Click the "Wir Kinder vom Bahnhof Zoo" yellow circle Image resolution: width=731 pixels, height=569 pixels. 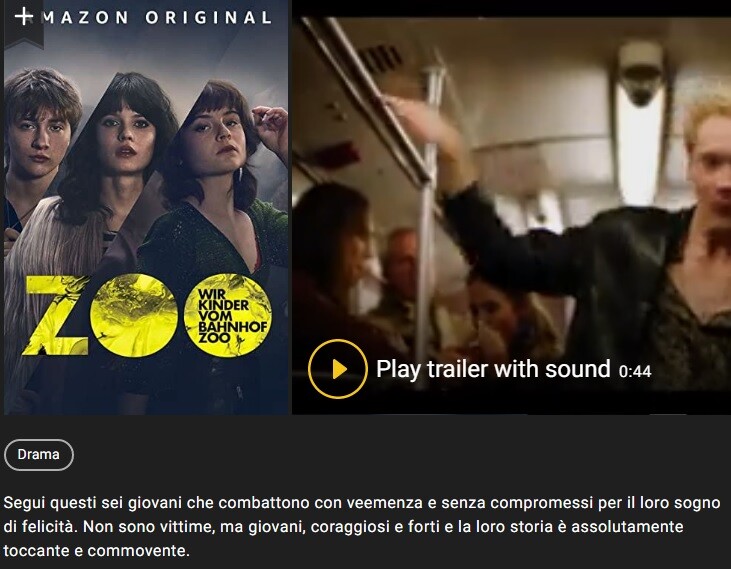tap(228, 315)
